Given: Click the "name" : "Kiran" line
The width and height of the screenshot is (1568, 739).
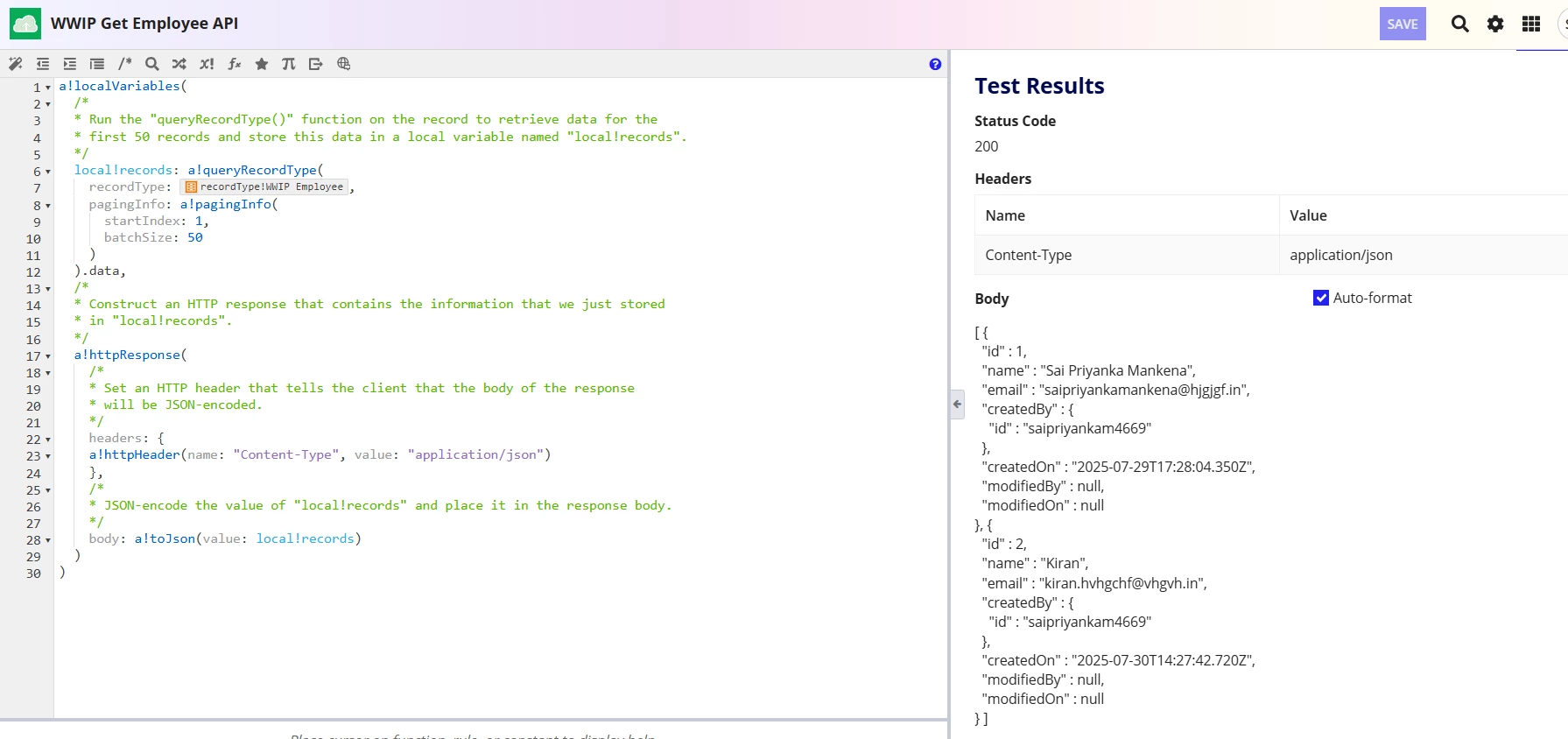Looking at the screenshot, I should tap(1035, 563).
